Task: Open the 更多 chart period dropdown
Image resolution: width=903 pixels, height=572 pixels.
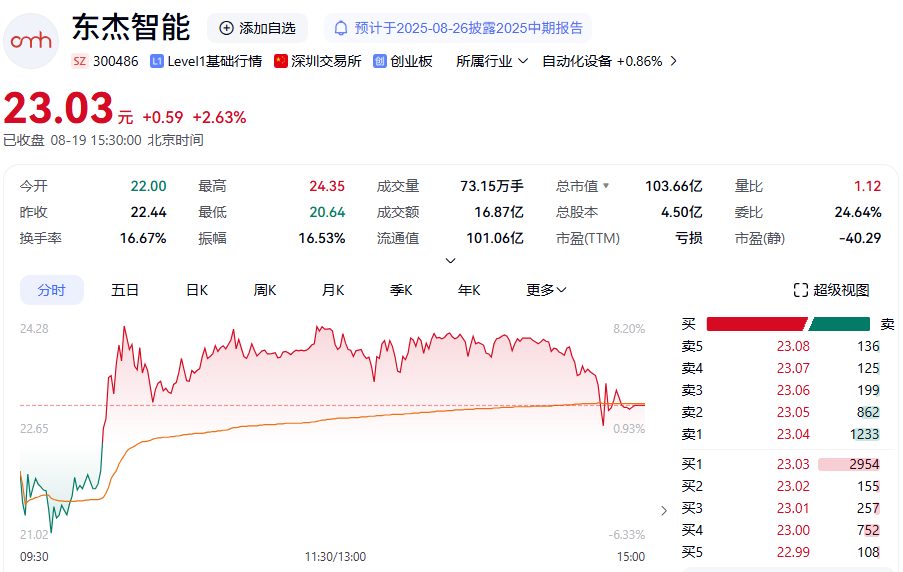Action: click(x=546, y=290)
